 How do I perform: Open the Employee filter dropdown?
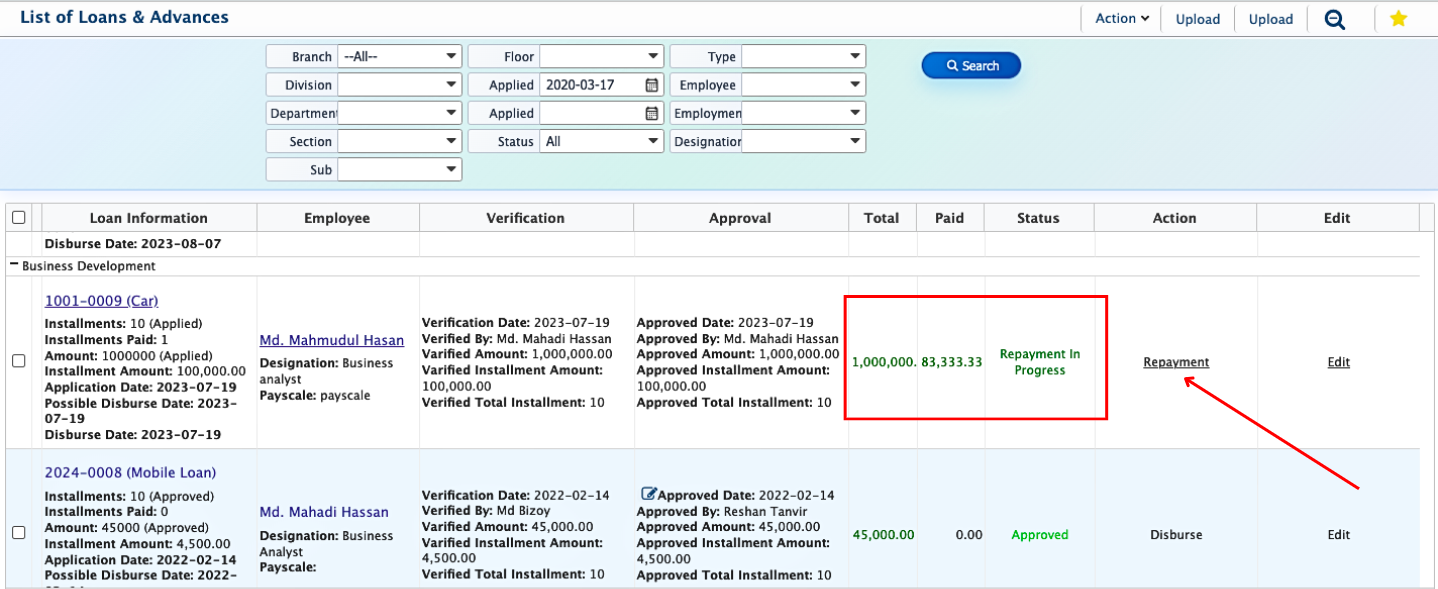[802, 85]
